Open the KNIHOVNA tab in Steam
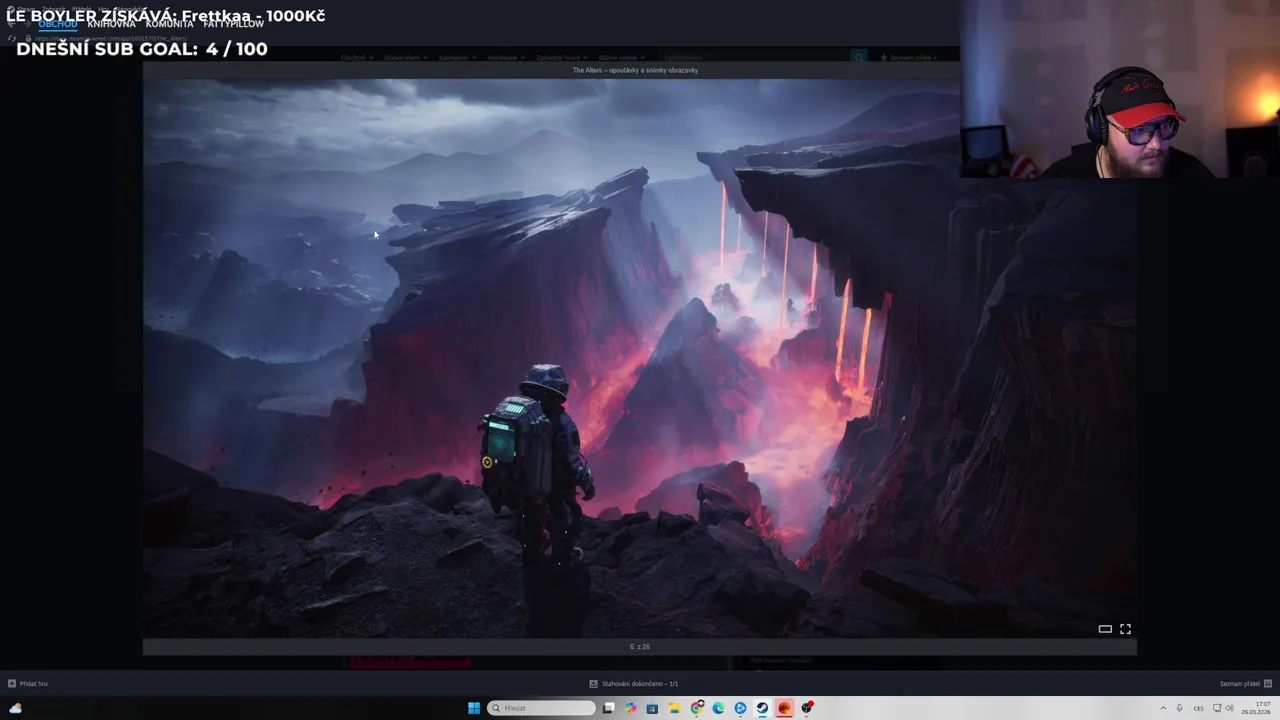This screenshot has width=1280, height=720. (111, 24)
